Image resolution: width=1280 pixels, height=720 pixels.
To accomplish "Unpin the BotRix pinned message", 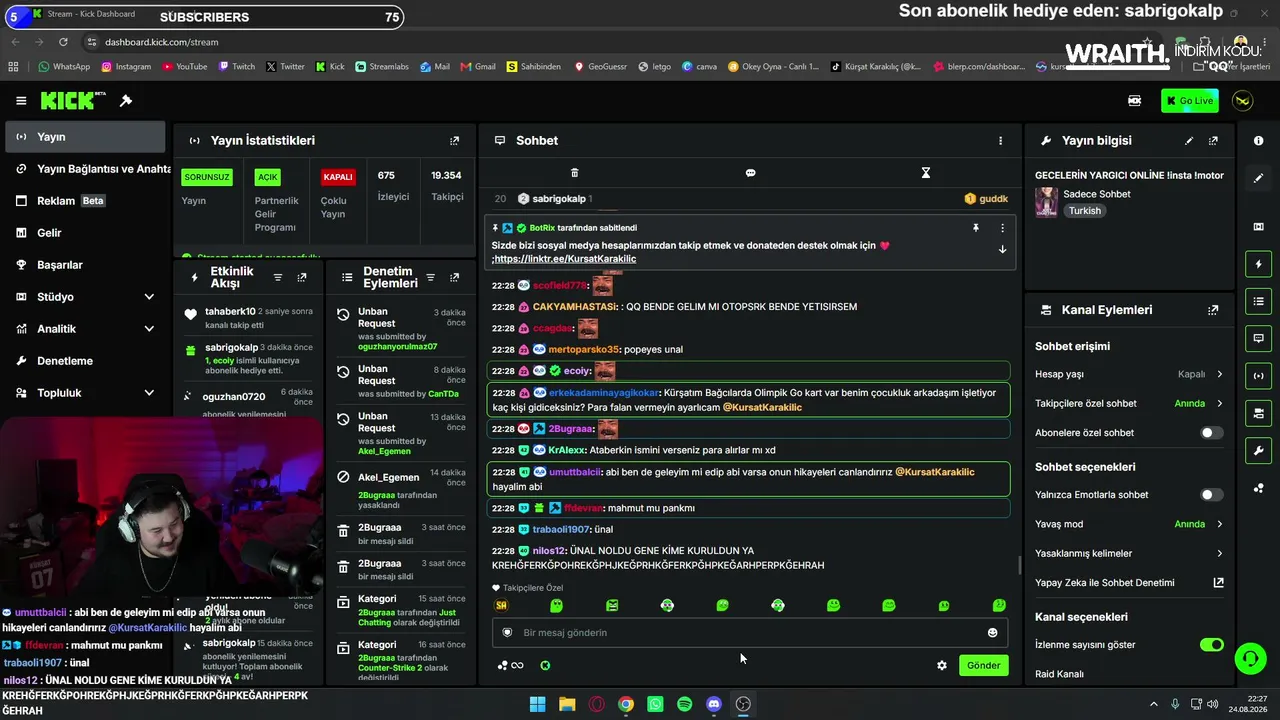I will click(x=976, y=228).
